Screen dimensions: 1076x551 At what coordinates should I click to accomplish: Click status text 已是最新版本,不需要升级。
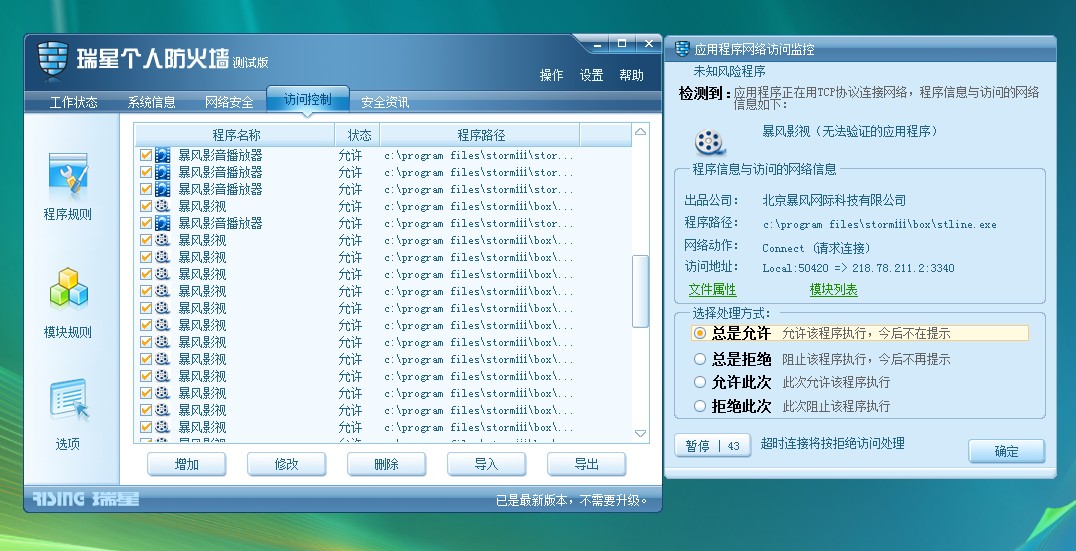pyautogui.click(x=572, y=501)
